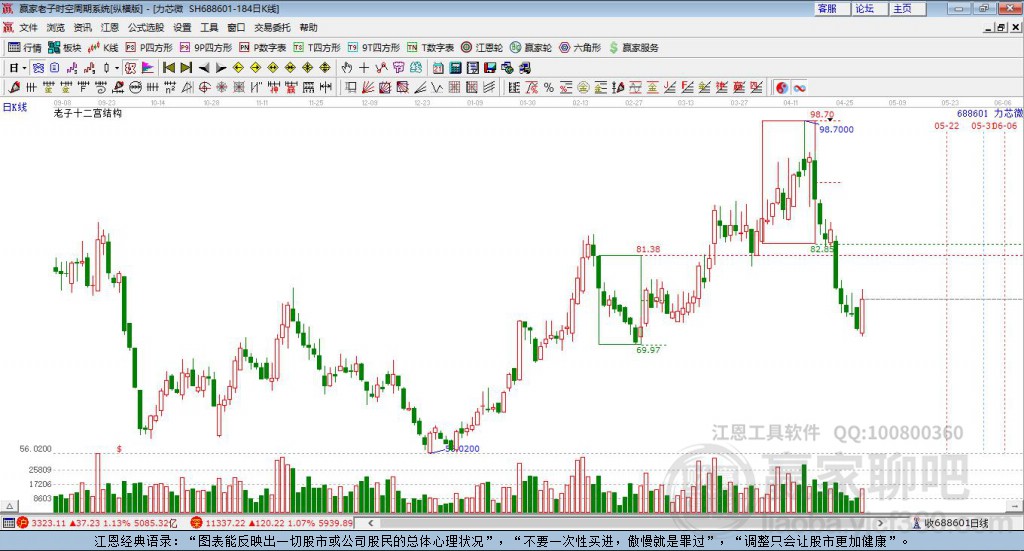This screenshot has width=1024, height=551.
Task: Open the candlestick style dropdown arrow
Action: (117, 68)
